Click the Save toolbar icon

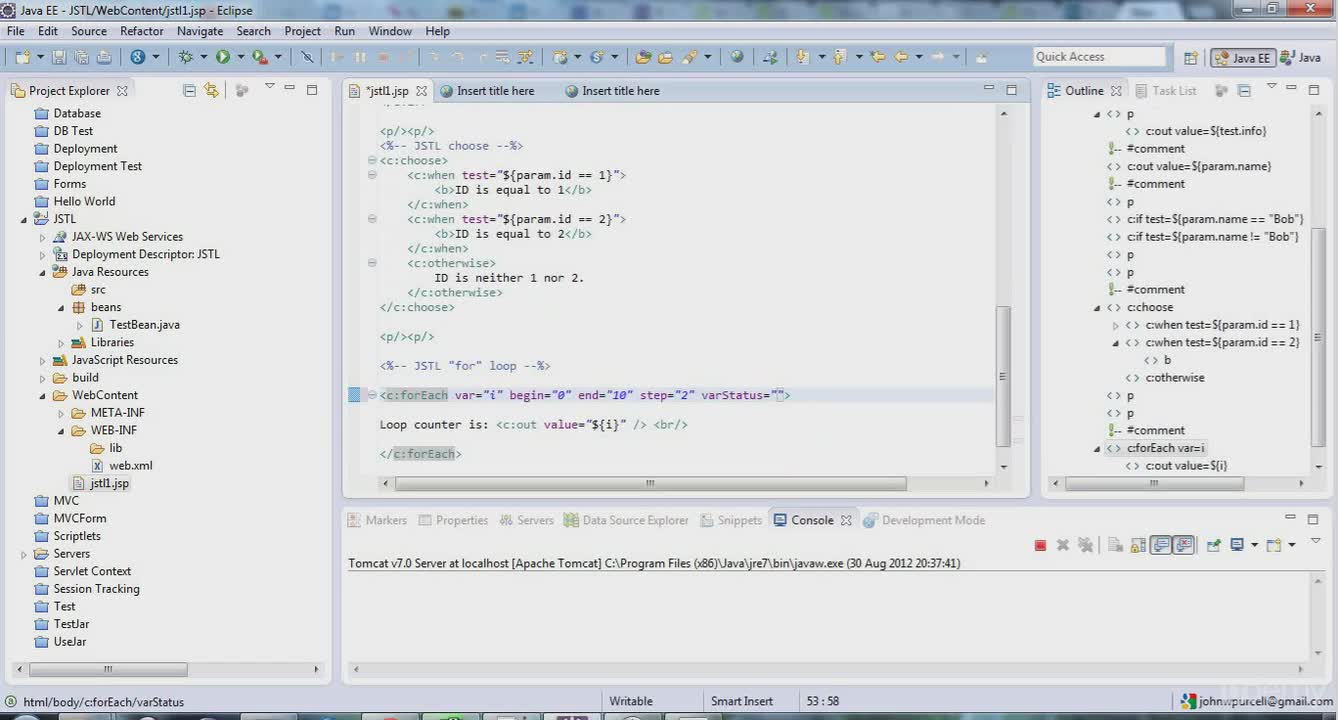pos(57,57)
